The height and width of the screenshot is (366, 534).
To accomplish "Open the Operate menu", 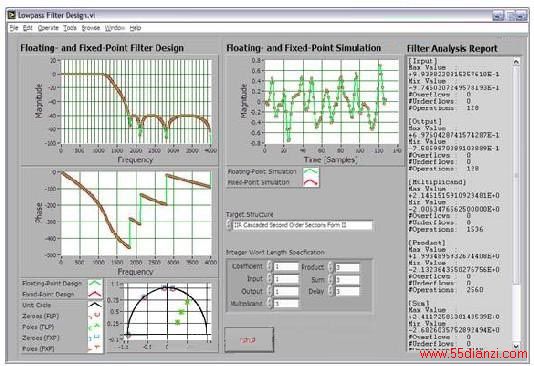I will point(48,28).
